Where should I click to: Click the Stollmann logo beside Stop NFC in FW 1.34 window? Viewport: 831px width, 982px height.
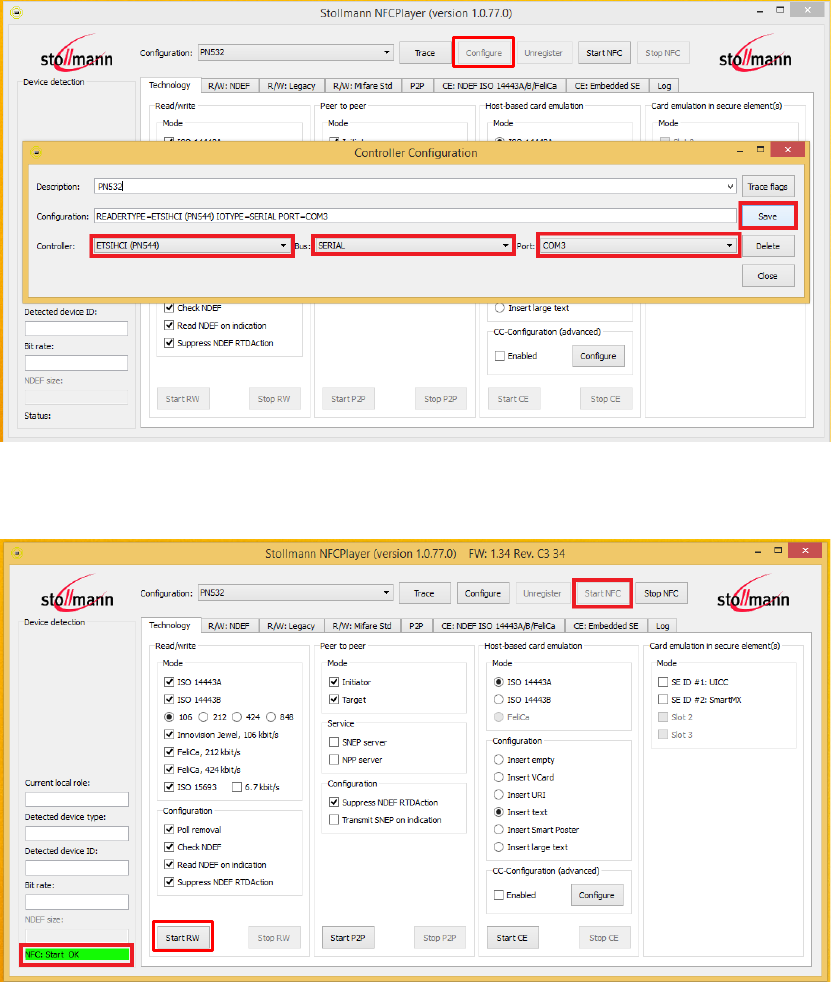tap(753, 594)
